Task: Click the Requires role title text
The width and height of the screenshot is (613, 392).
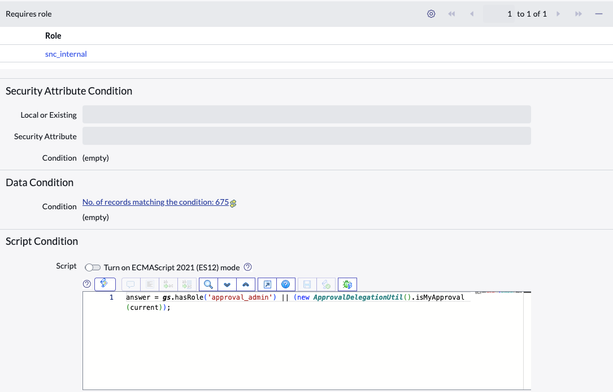Action: [x=29, y=14]
